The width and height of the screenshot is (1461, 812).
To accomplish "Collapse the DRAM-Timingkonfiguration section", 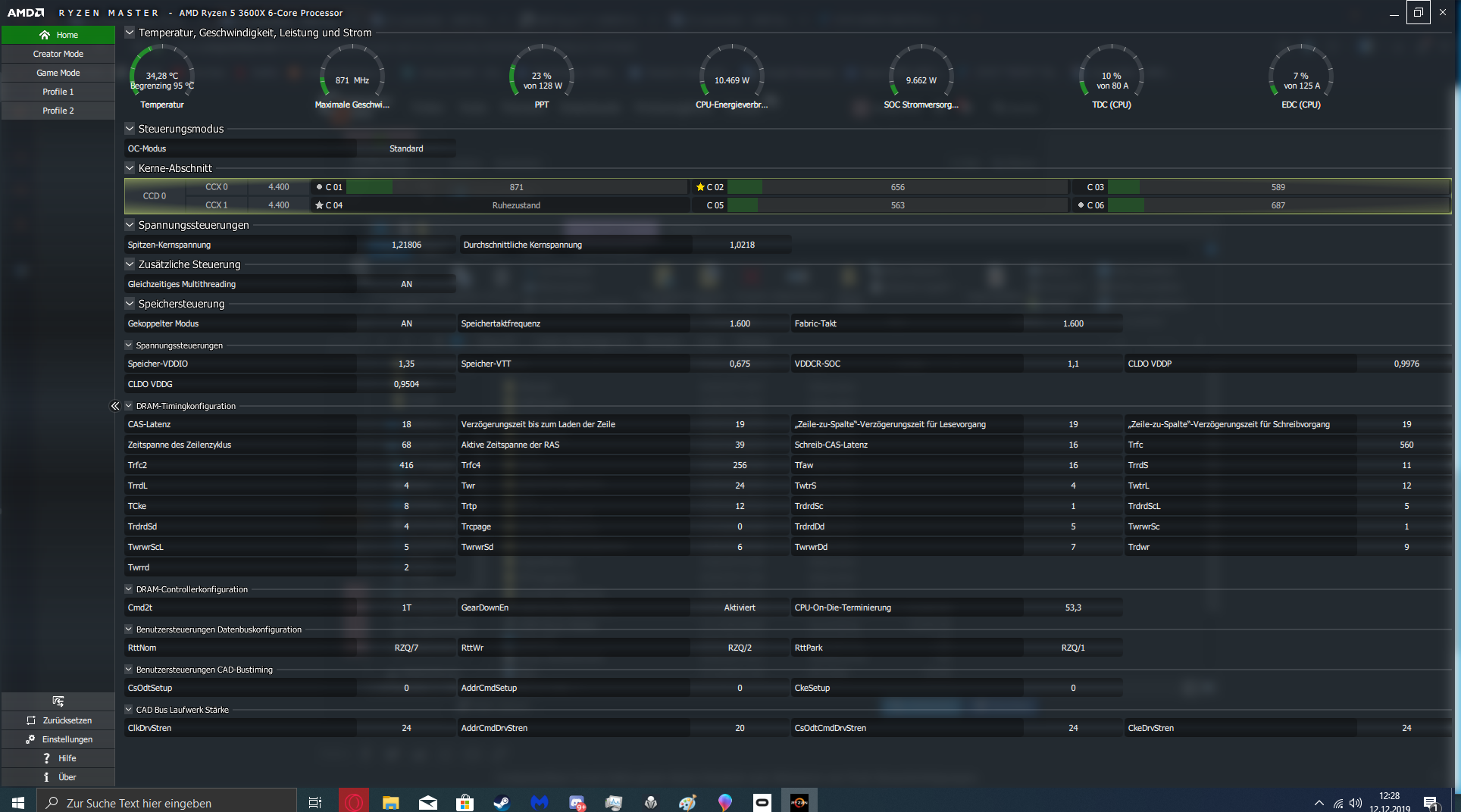I will click(129, 406).
